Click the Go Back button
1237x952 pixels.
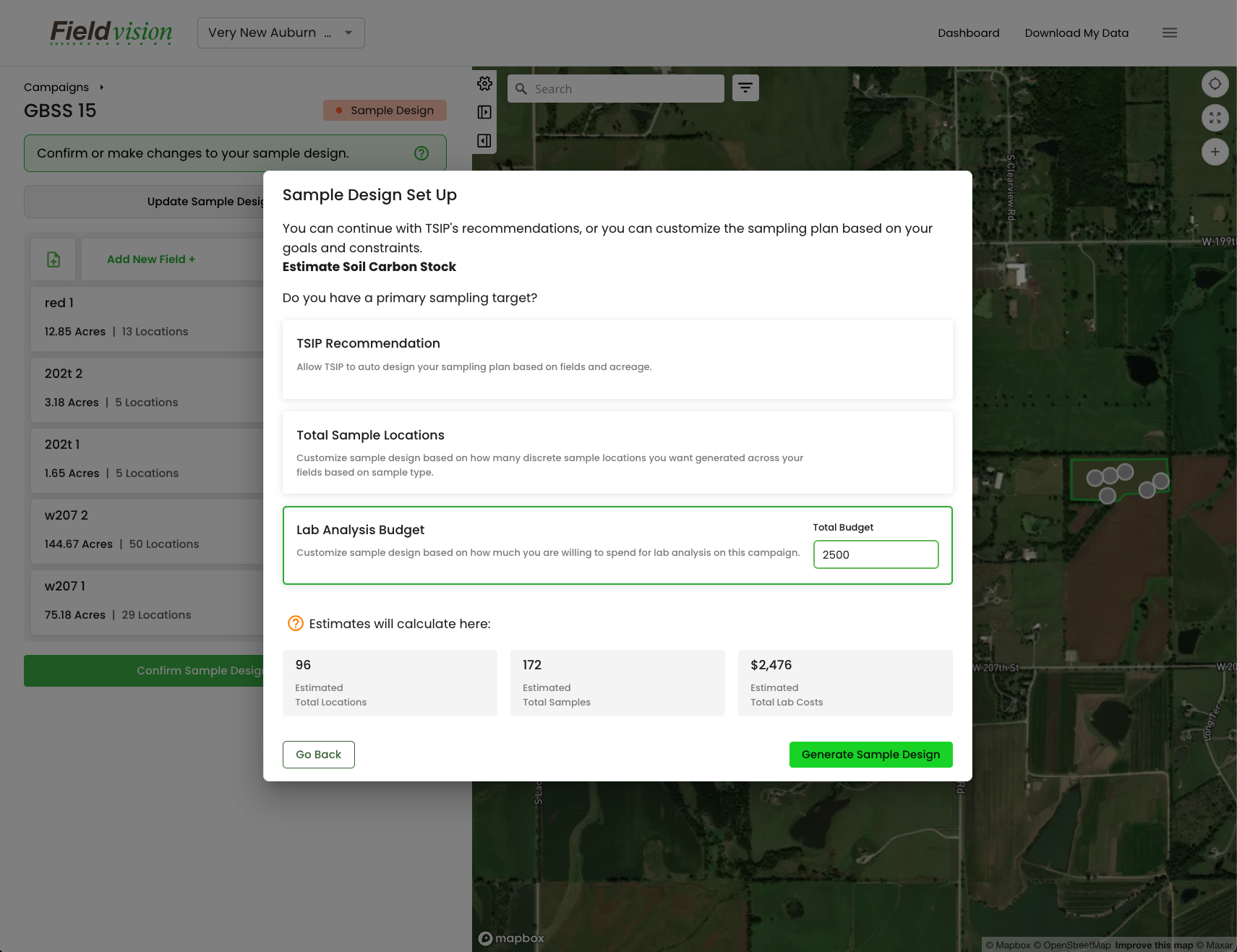point(318,754)
